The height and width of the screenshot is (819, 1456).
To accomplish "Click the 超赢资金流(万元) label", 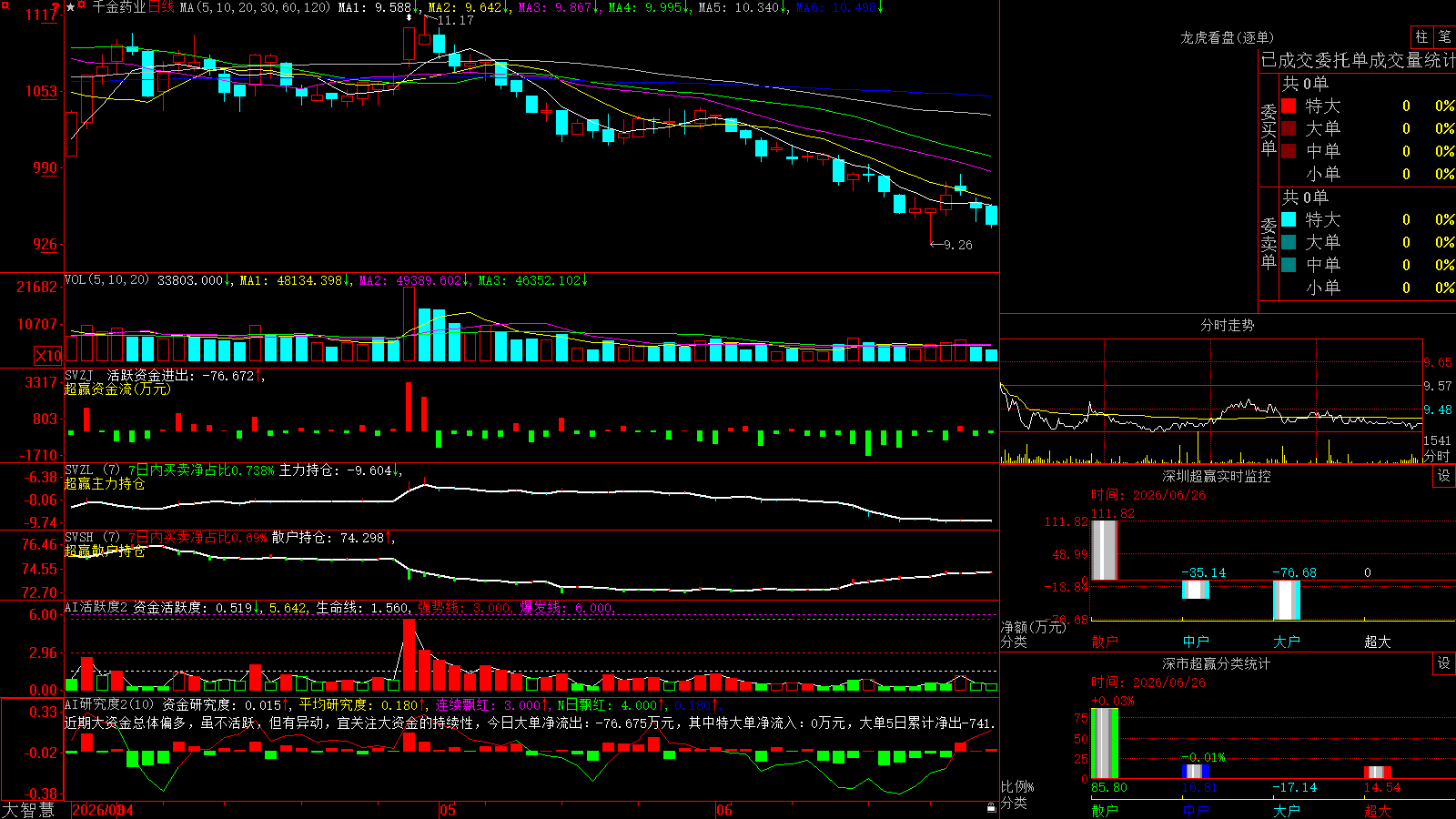I will click(x=117, y=389).
